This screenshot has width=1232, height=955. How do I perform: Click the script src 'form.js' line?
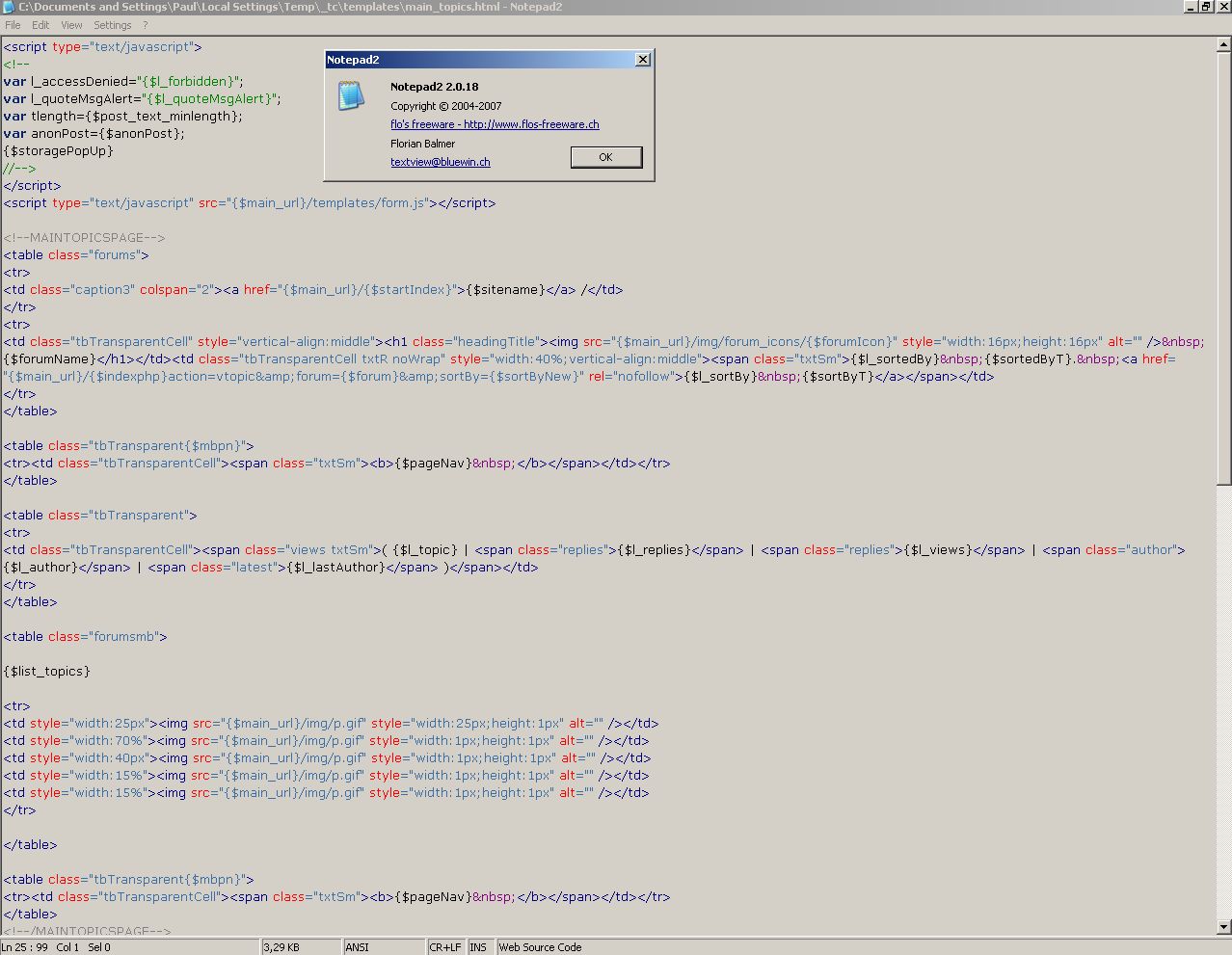click(x=250, y=202)
